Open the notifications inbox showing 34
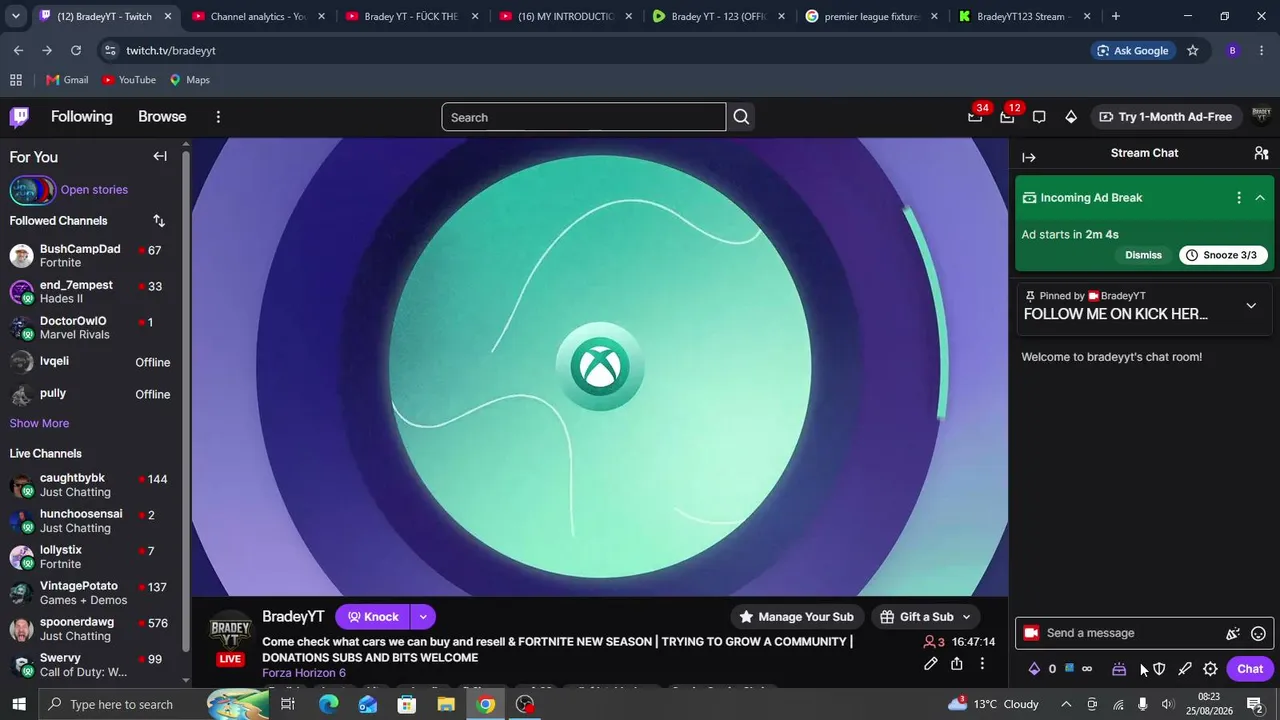 pos(975,117)
